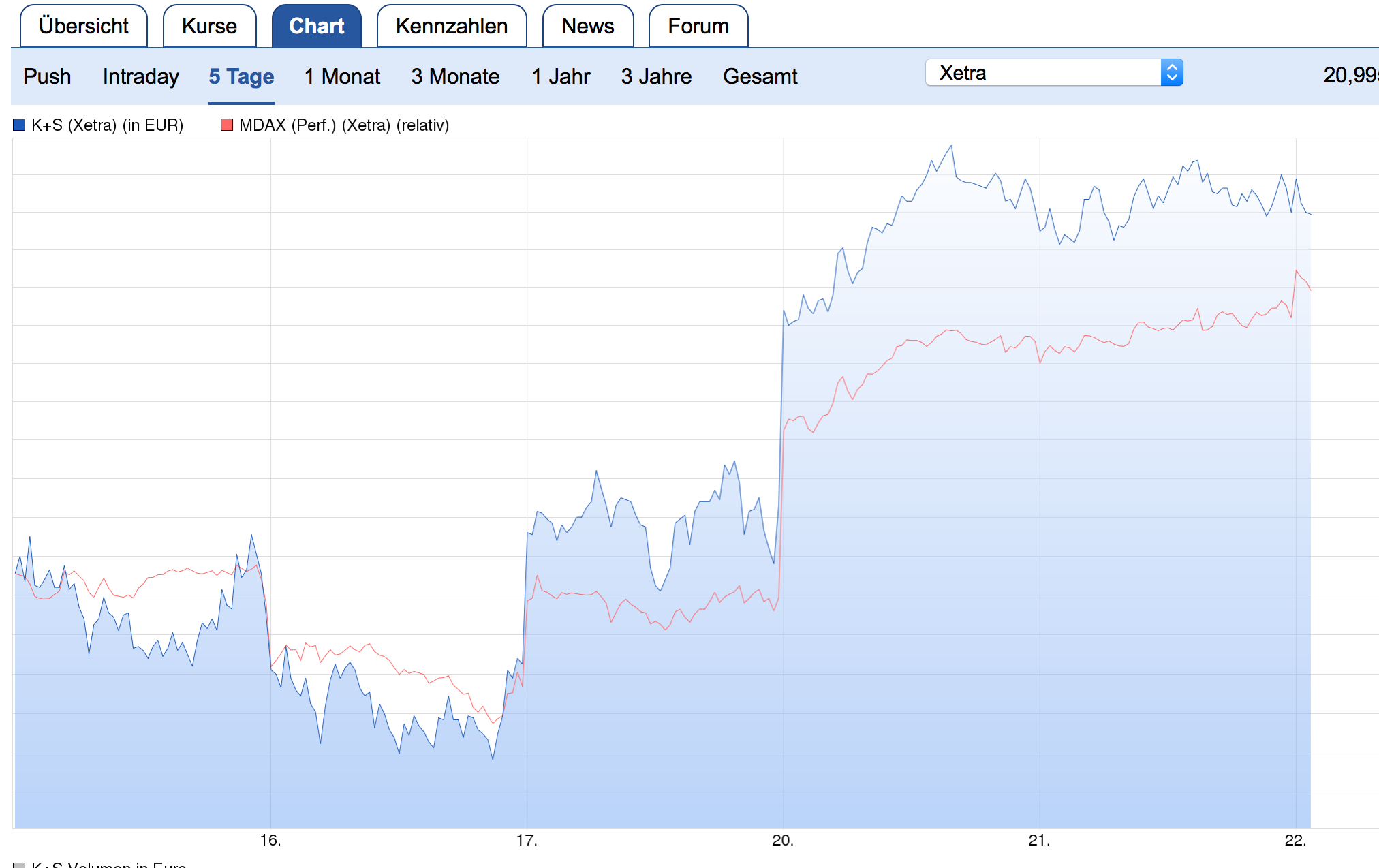Switch to the Kurse tab
This screenshot has width=1379, height=868.
pos(209,27)
